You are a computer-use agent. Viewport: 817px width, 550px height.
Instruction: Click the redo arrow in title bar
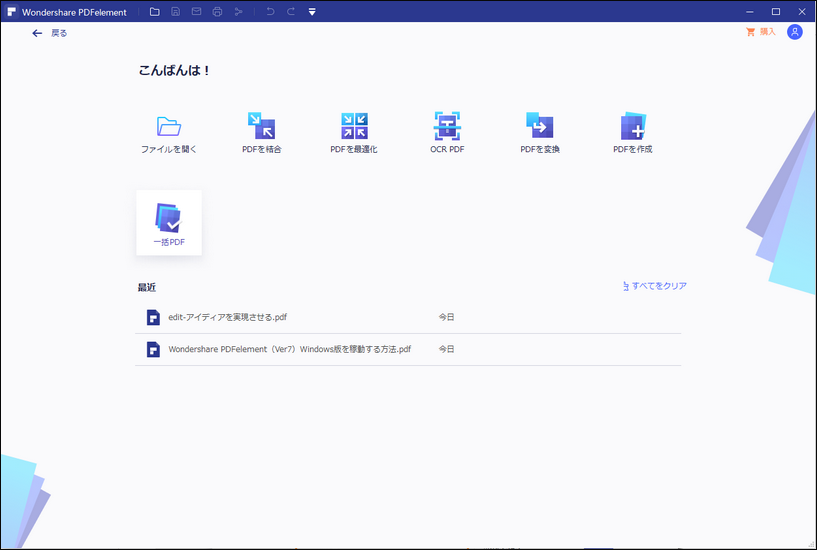point(291,11)
